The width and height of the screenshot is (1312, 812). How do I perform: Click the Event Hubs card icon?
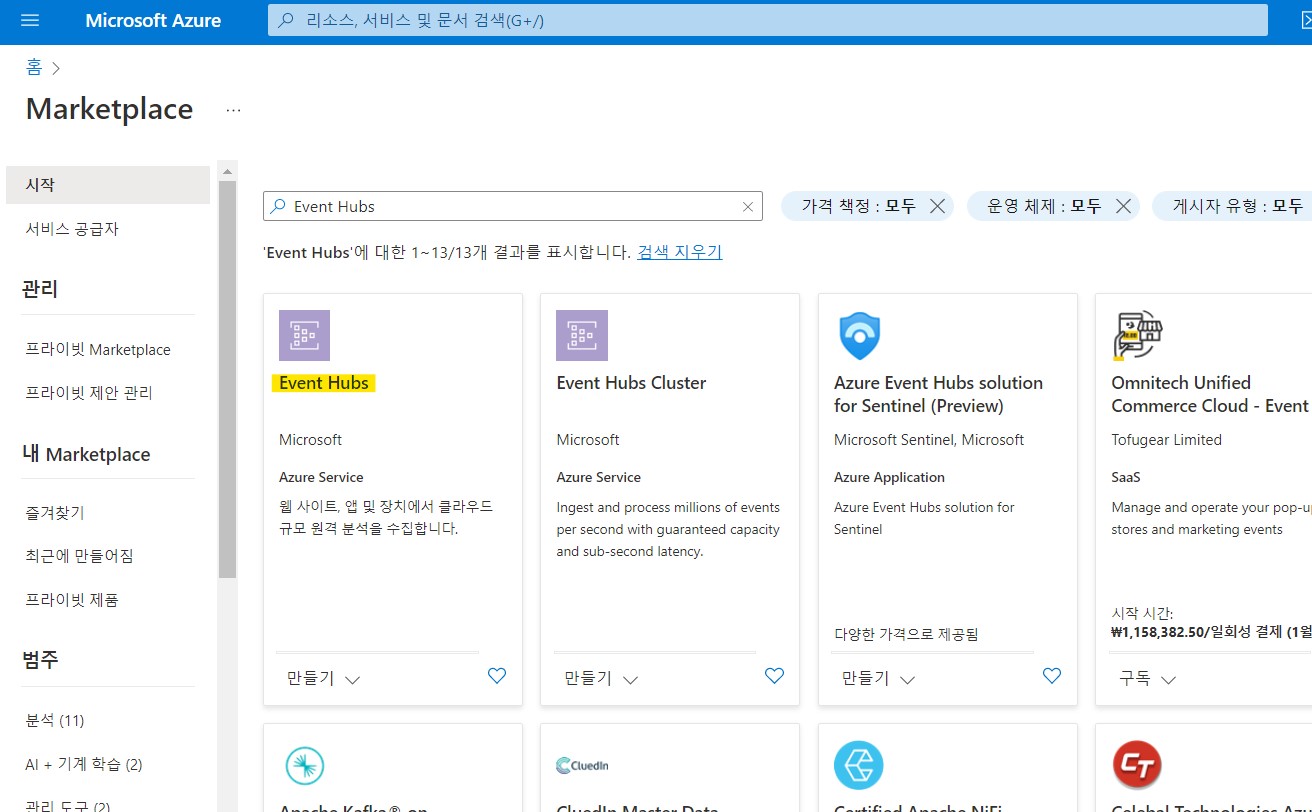tap(304, 335)
